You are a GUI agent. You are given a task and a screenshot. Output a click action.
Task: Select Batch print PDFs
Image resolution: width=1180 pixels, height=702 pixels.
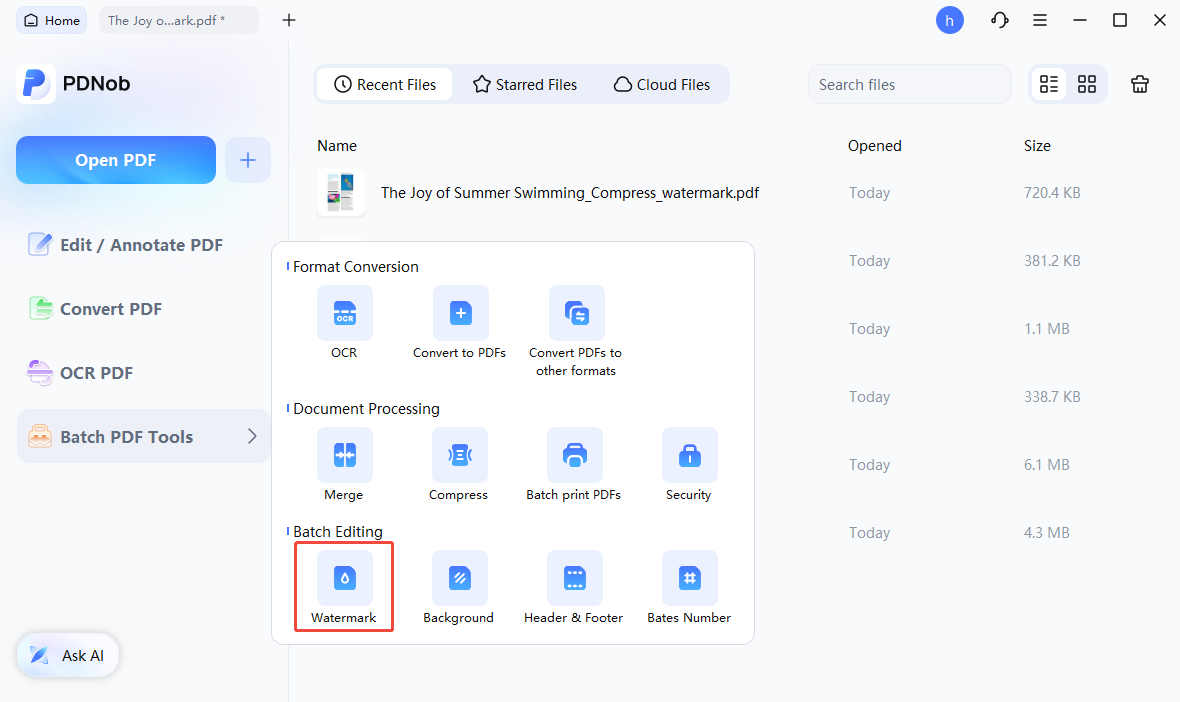574,455
